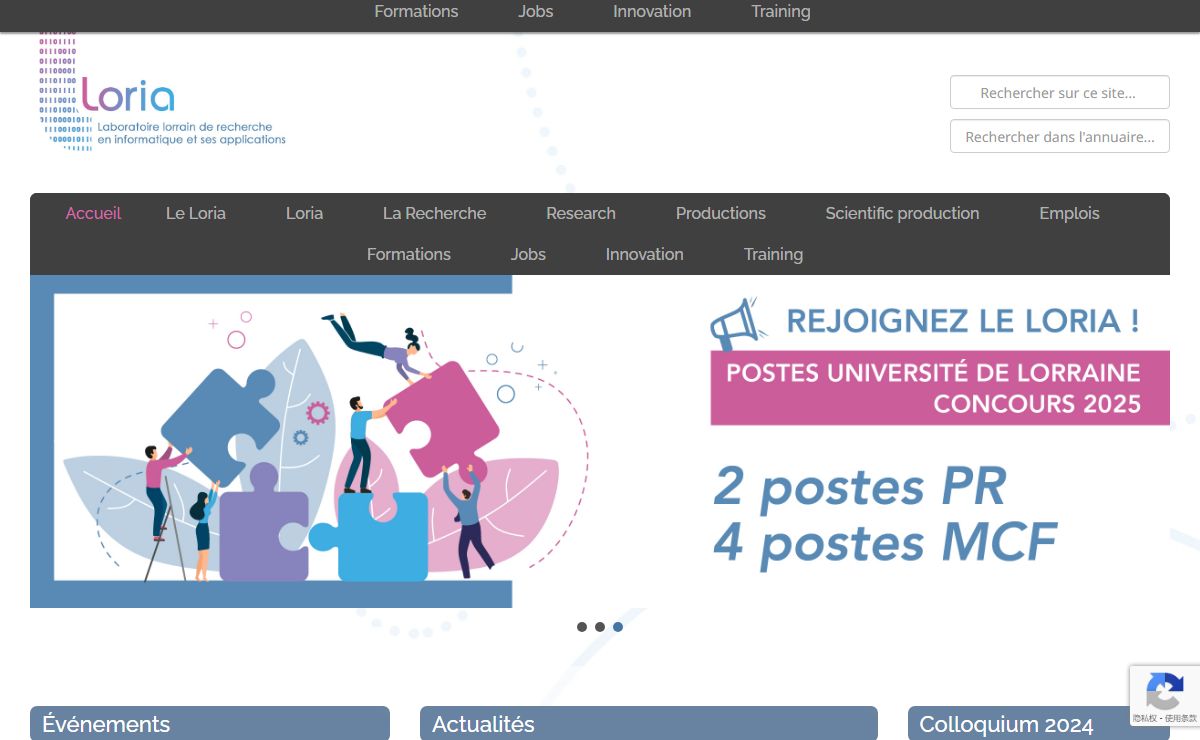
Task: Select the blue active carousel dot
Action: click(618, 627)
